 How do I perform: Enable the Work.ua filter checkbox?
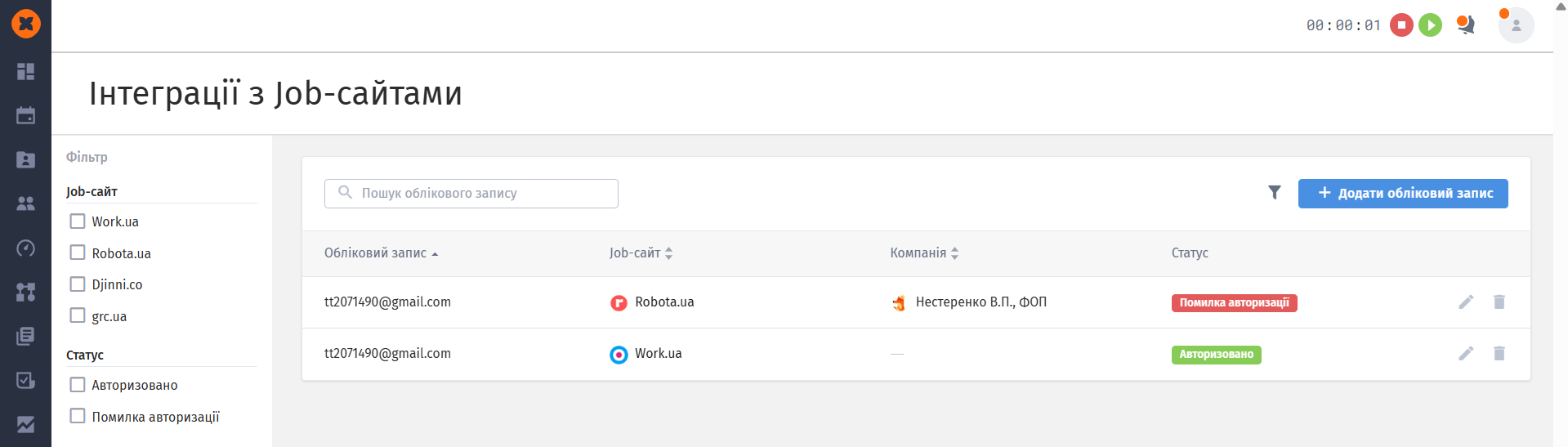[x=78, y=221]
